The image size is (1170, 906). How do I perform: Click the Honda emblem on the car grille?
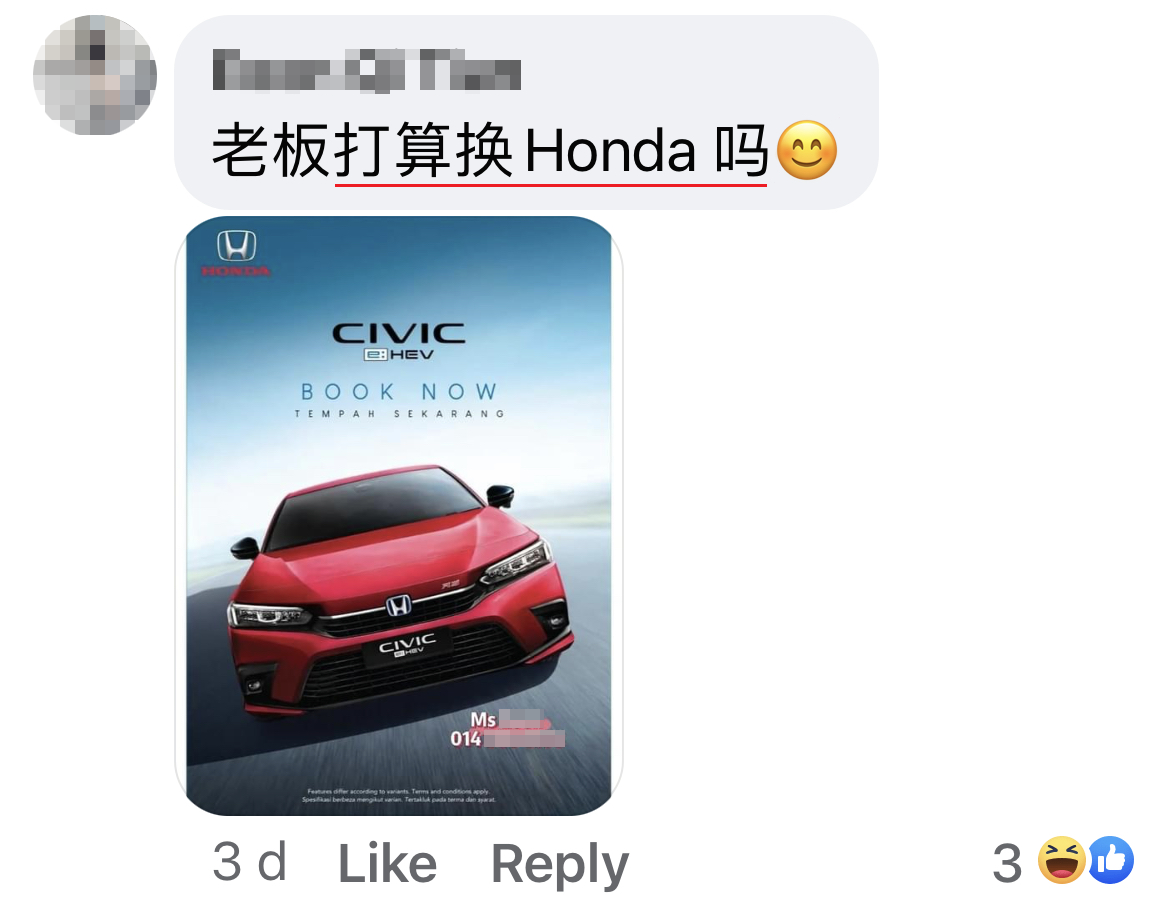[x=398, y=605]
